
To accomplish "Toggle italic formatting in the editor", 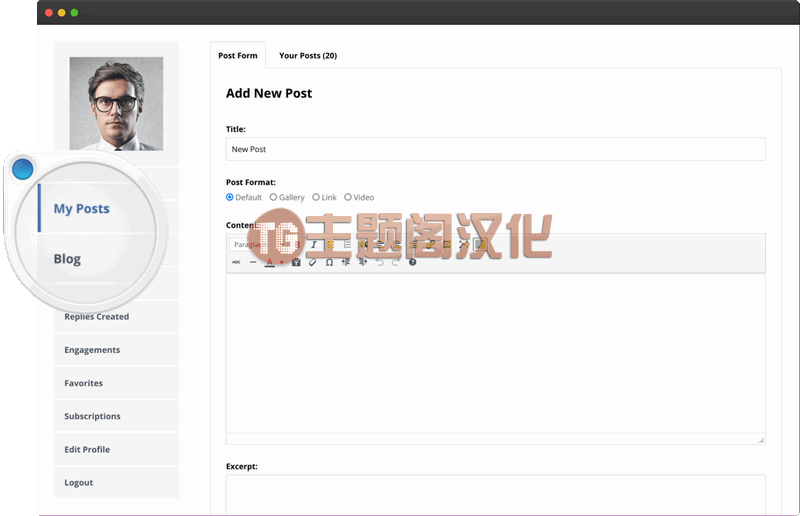I will (313, 245).
